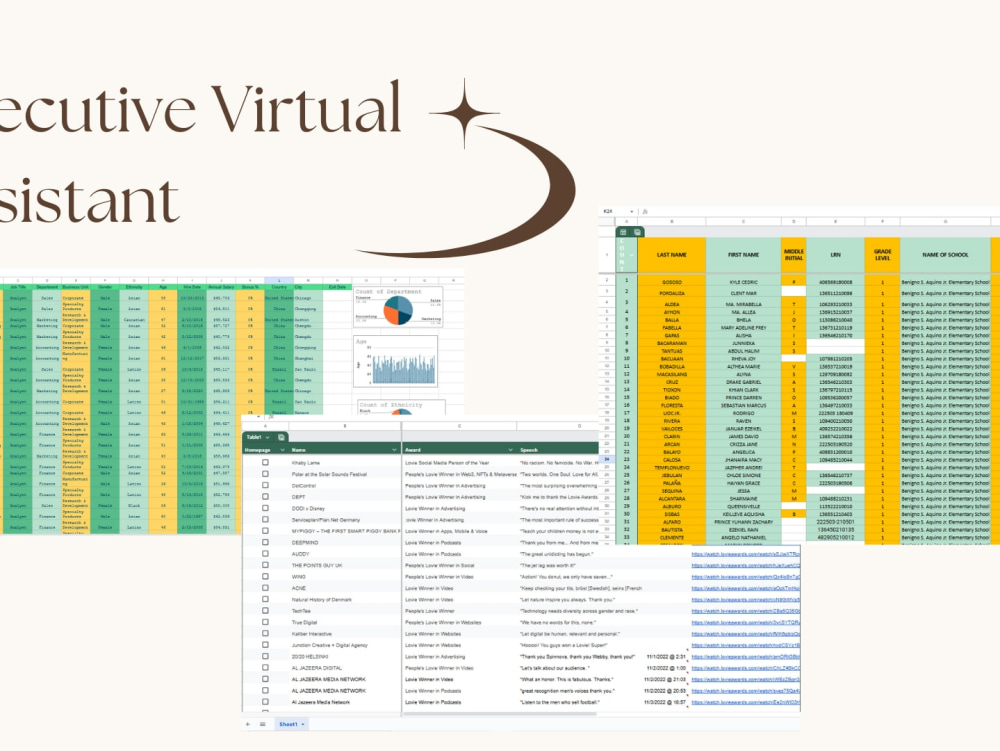
Task: Click the Count of Department pie chart
Action: pos(398,308)
